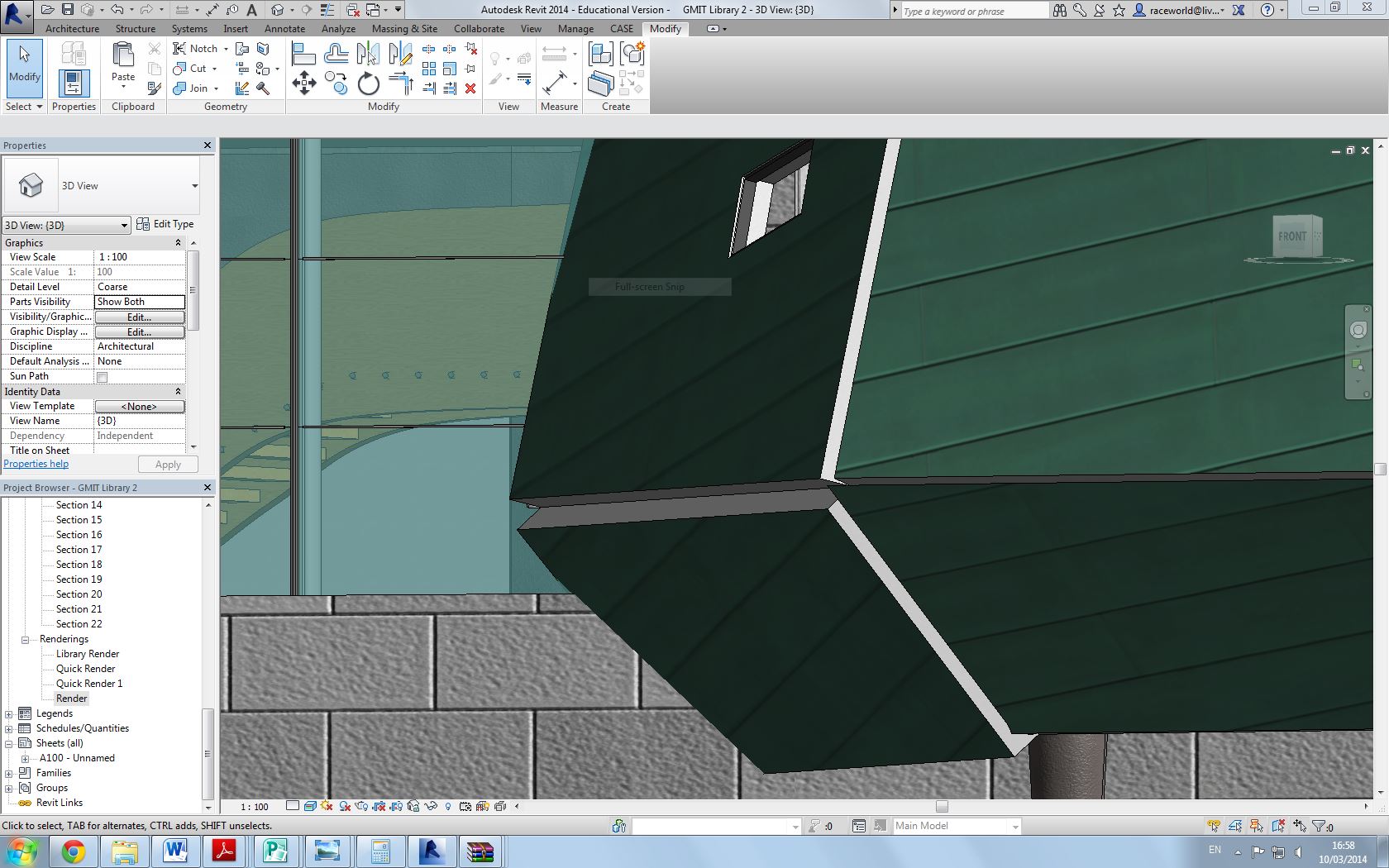Select the Move tool in Modify panel

click(303, 83)
